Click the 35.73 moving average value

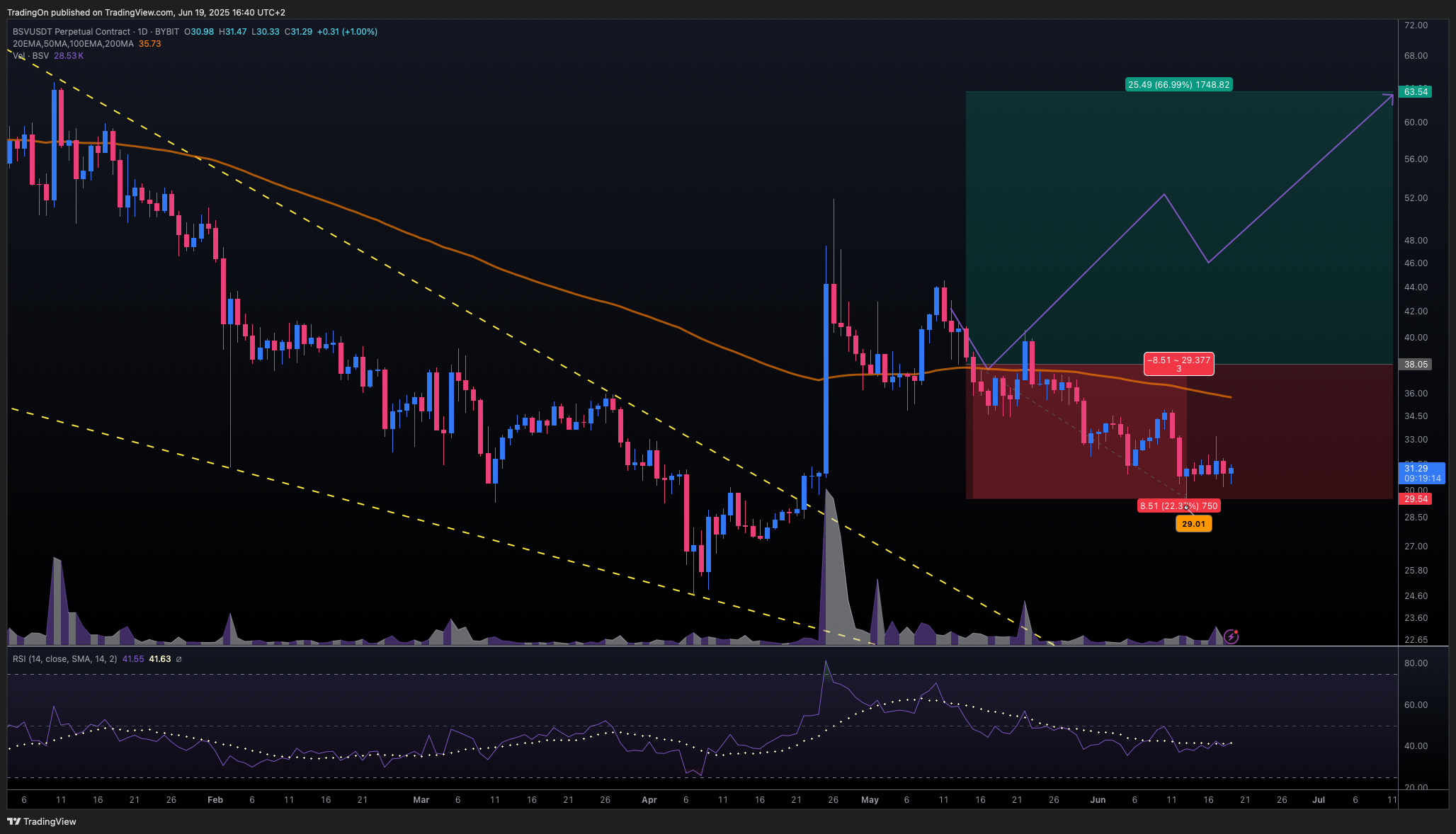click(x=149, y=44)
